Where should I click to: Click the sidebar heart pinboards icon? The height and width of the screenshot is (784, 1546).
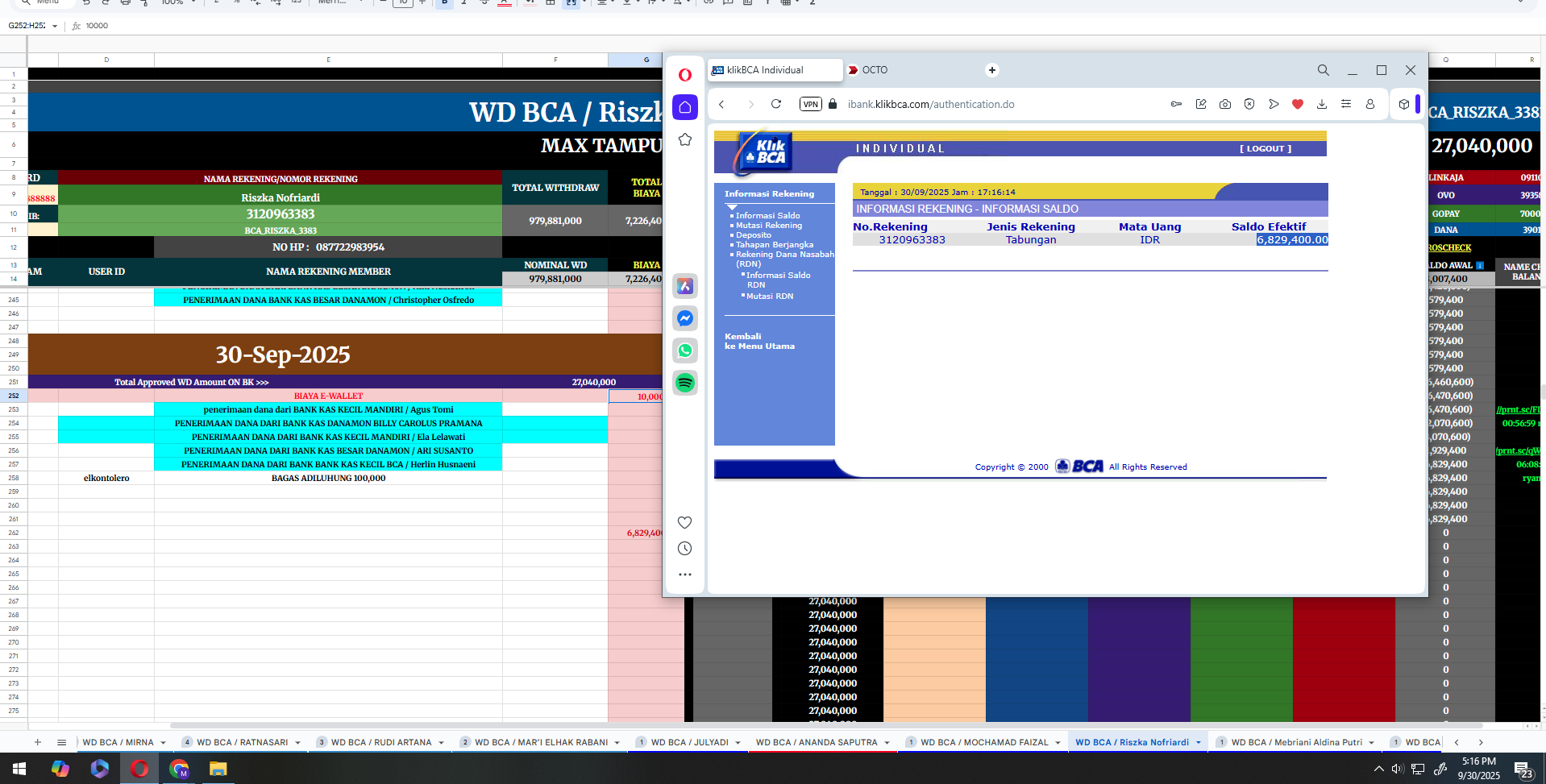(685, 523)
